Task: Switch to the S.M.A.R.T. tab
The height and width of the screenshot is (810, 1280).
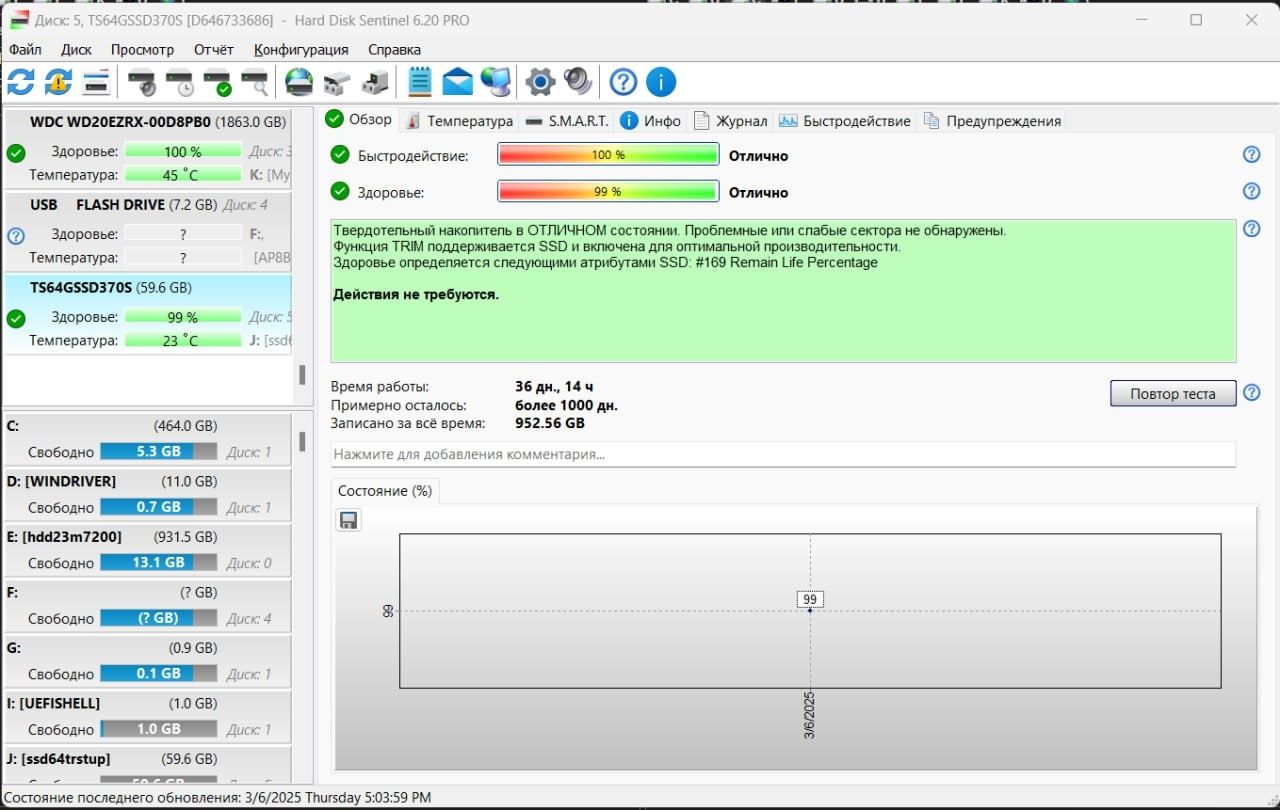Action: coord(566,121)
